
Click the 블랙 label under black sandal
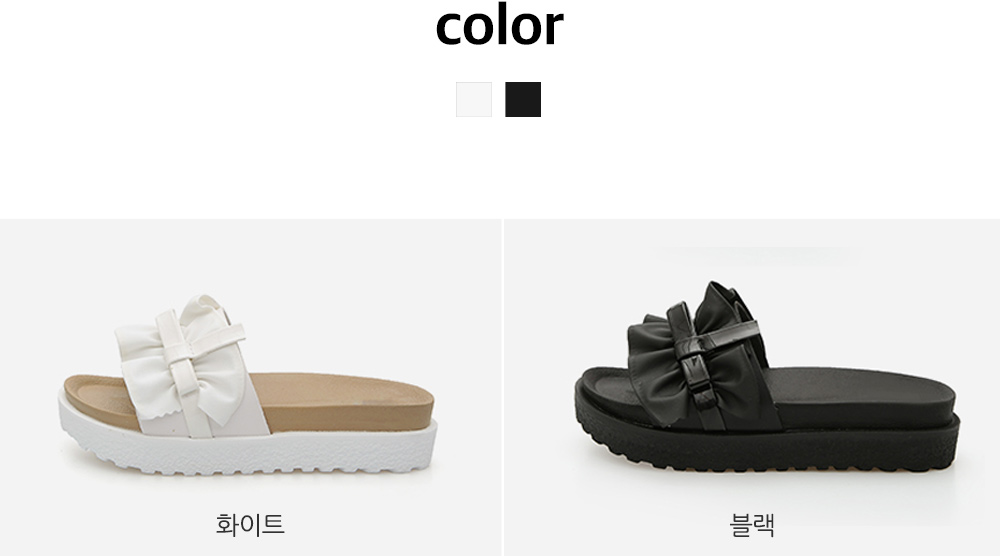pyautogui.click(x=752, y=525)
